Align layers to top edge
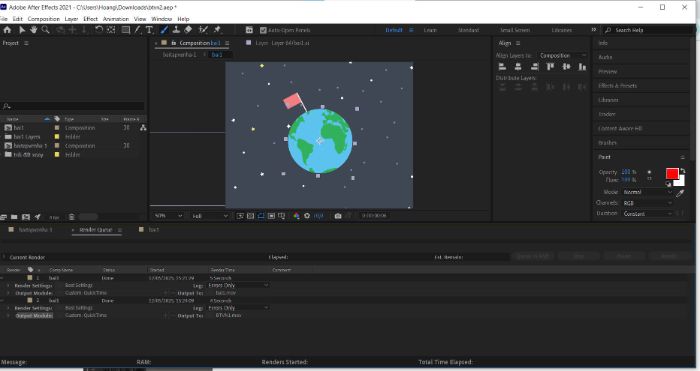Screen dimensions: 700x371 550,67
